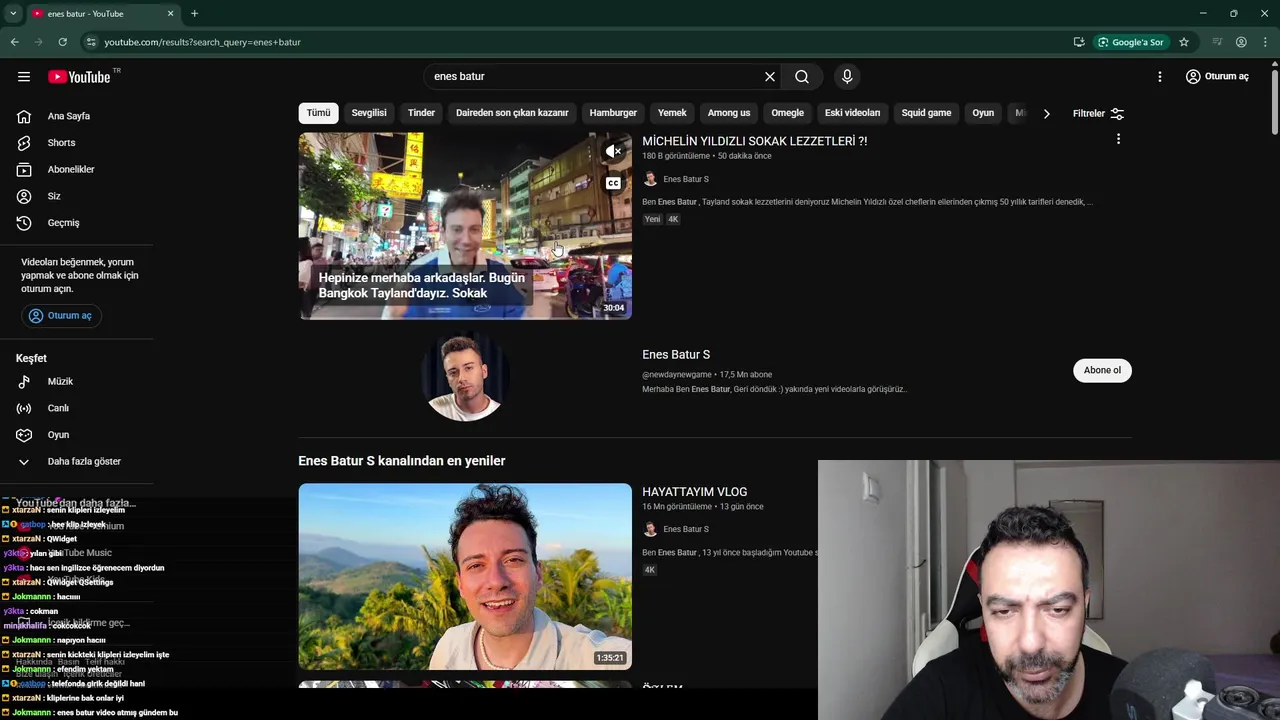Open the Chrome three-dot menu
The image size is (1280, 720).
pos(1265,42)
